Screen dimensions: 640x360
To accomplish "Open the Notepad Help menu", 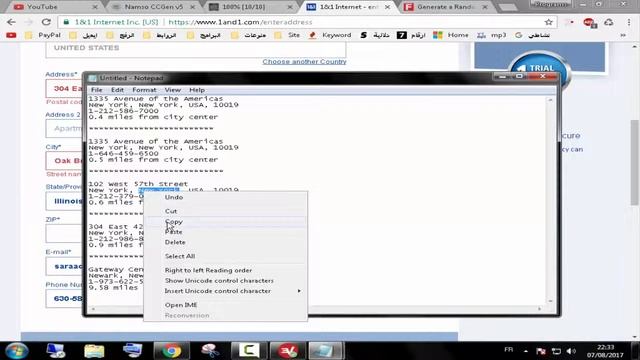I will (197, 90).
